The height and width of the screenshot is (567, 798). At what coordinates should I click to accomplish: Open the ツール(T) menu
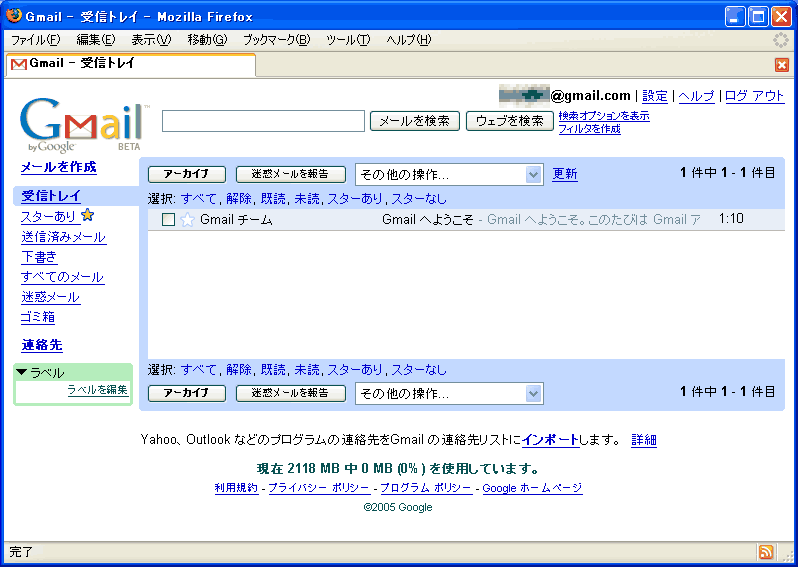click(348, 40)
